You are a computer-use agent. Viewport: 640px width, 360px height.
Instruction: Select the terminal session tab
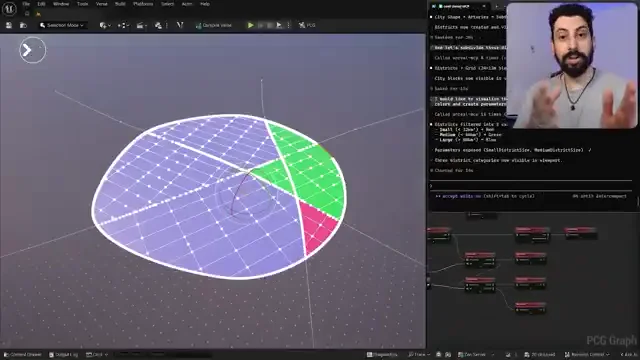click(x=459, y=7)
